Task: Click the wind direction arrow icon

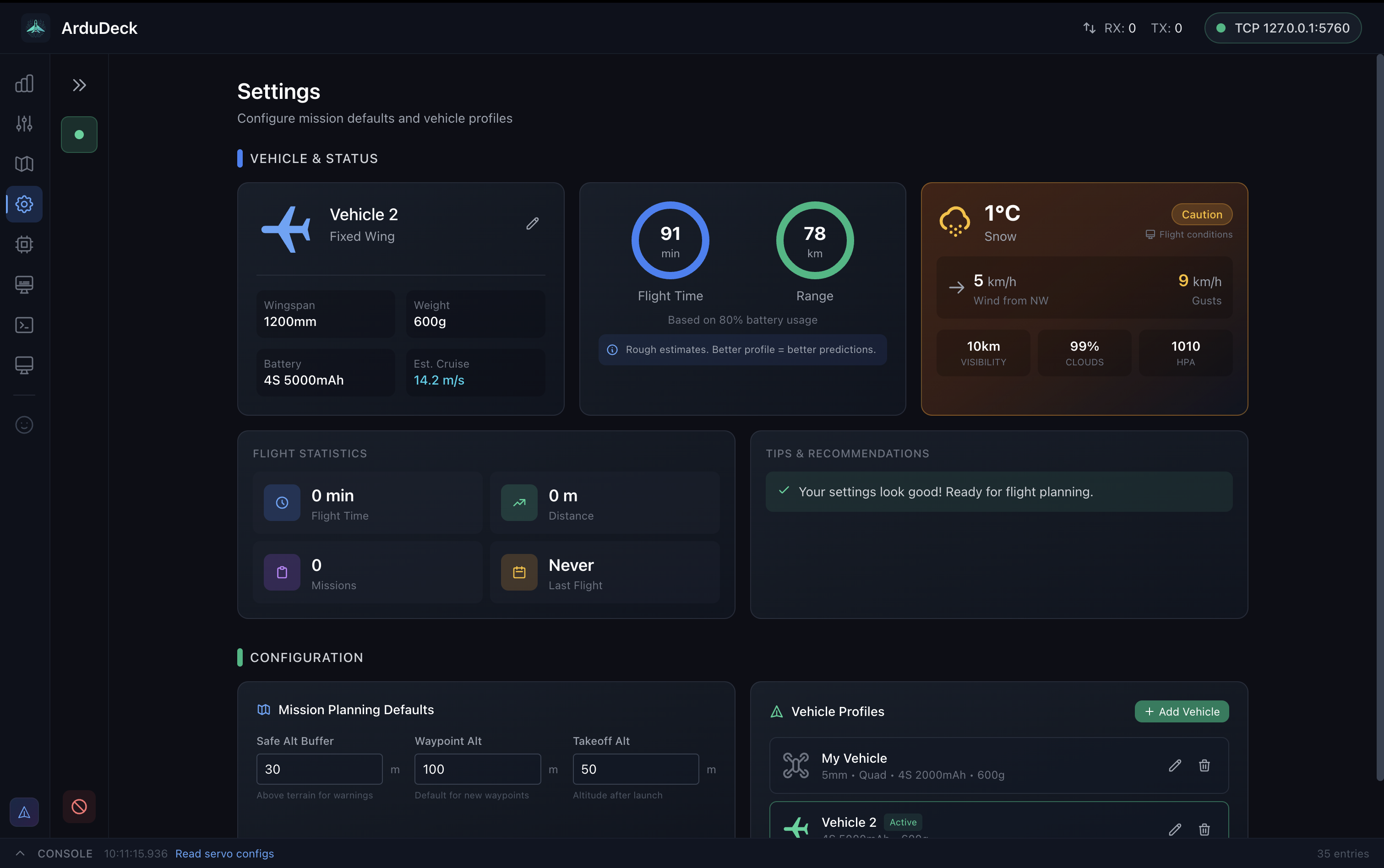Action: [x=956, y=288]
